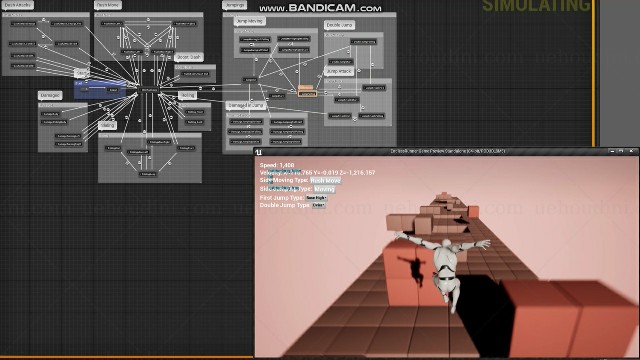Click the Double Jump comment label
Image resolution: width=640 pixels, height=360 pixels.
339,25
